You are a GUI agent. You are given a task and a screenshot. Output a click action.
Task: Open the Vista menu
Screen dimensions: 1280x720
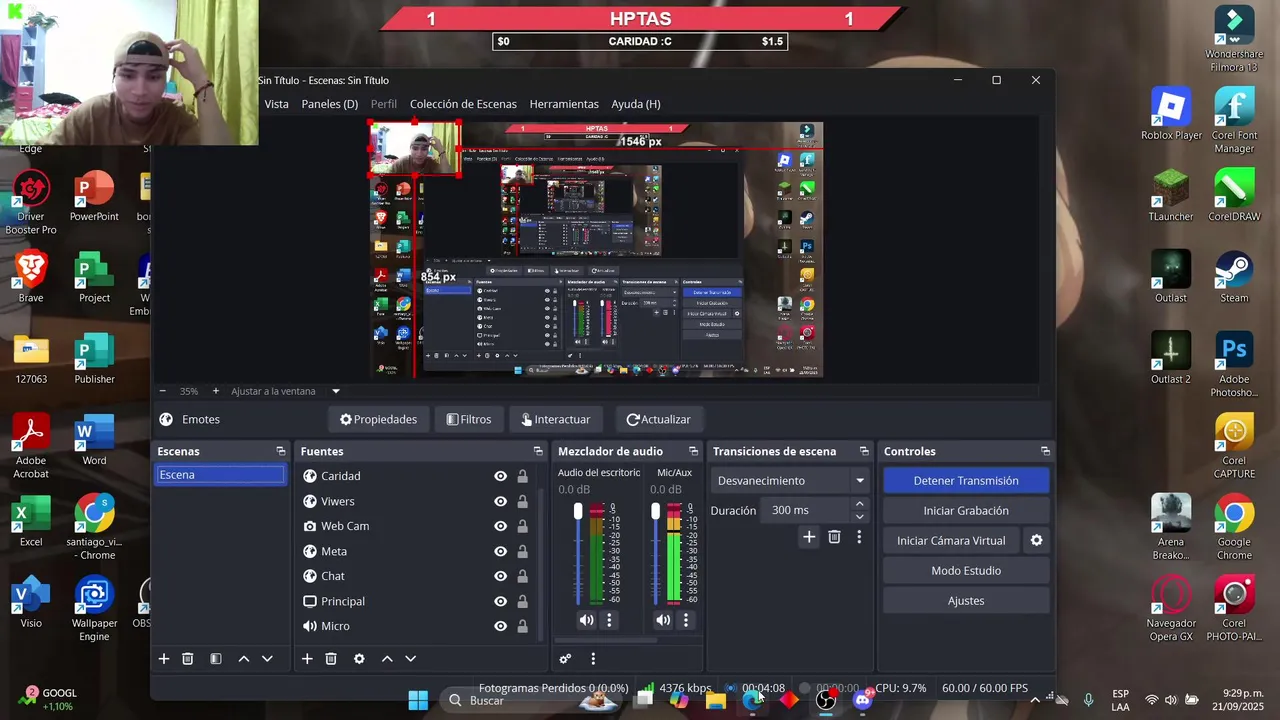276,104
